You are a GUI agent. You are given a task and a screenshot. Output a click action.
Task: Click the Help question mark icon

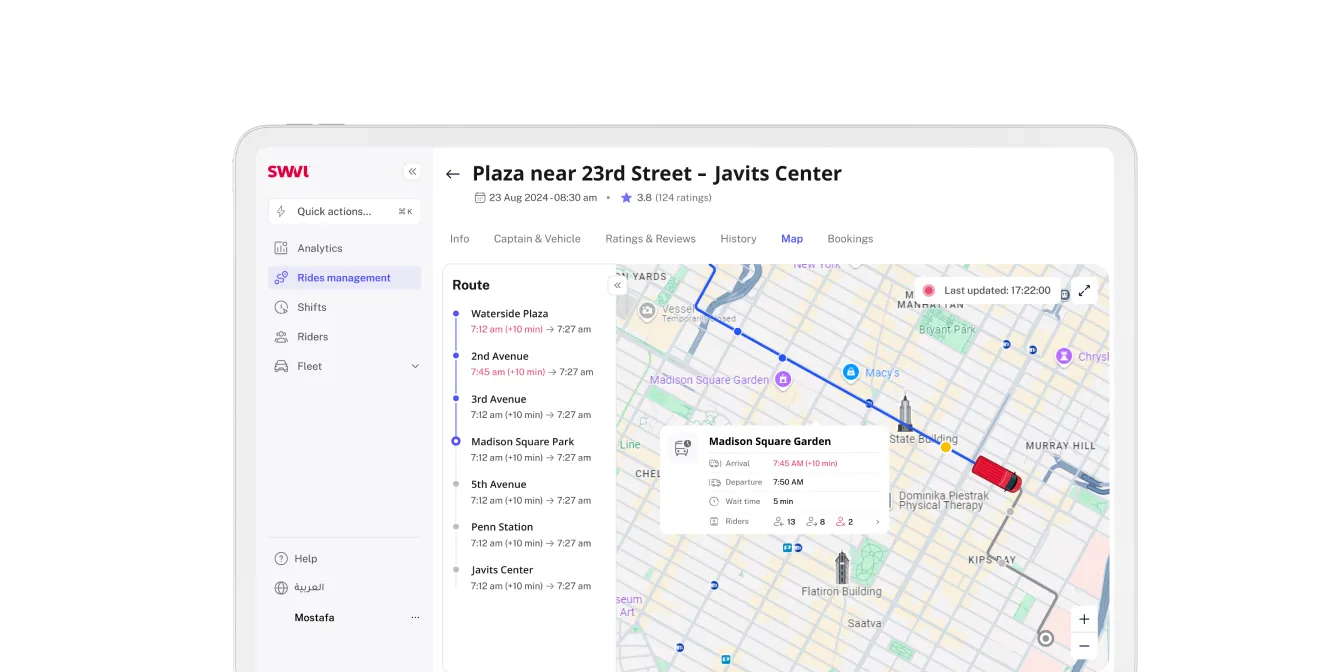click(x=281, y=559)
